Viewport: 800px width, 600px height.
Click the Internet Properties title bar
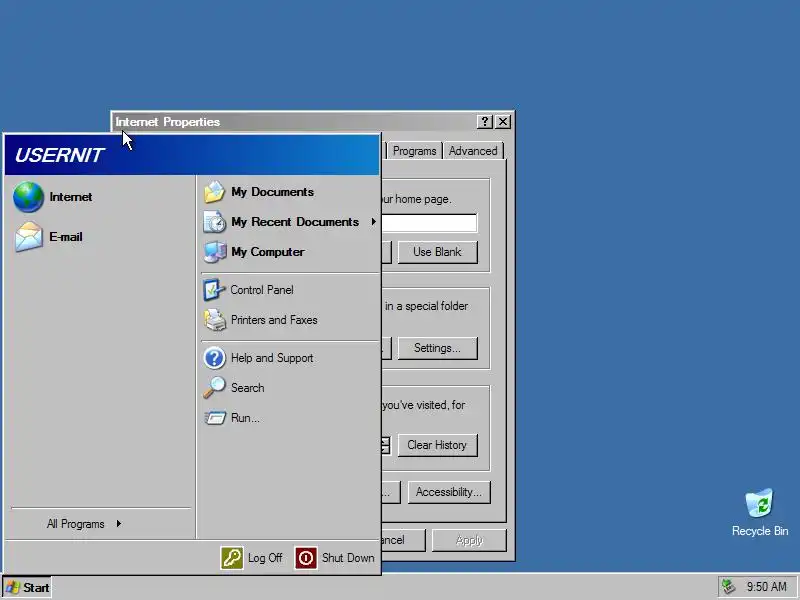click(294, 122)
